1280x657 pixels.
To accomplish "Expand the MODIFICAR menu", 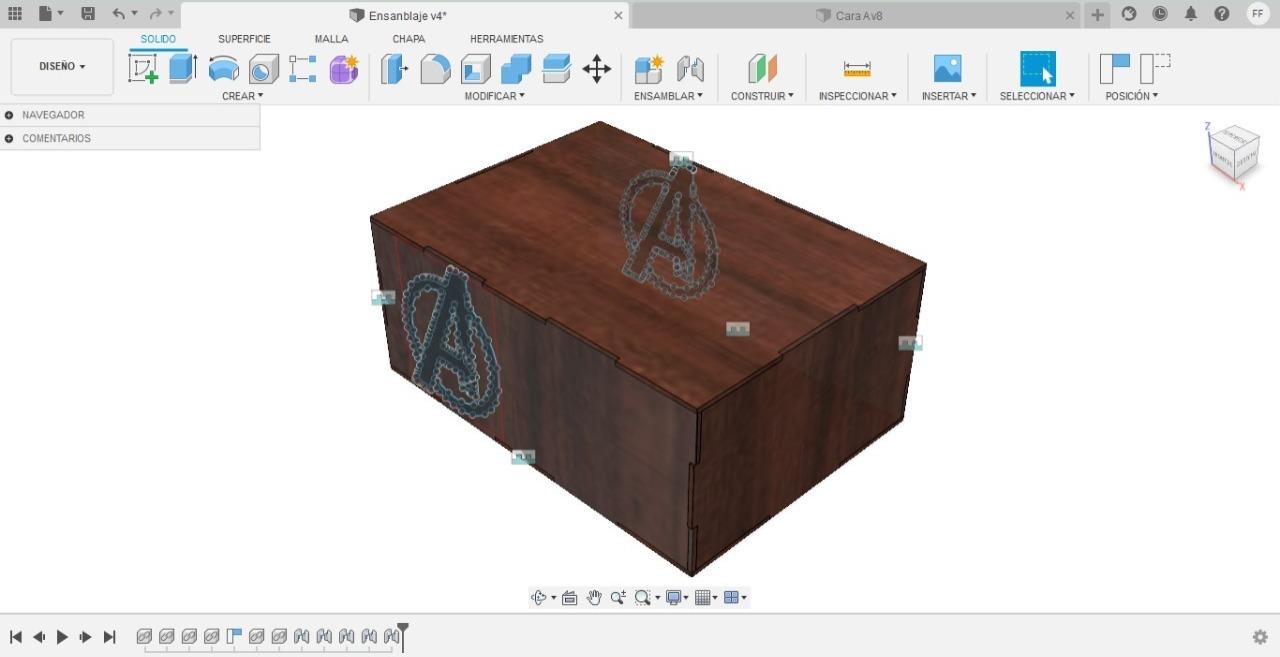I will (494, 96).
